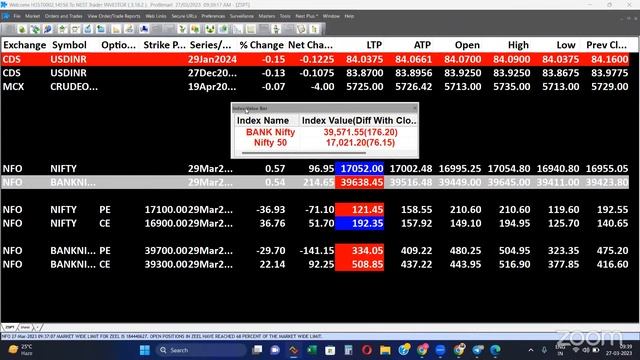640x360 pixels.
Task: Select the USDINR 29Jan2024 row
Action: [x=315, y=59]
